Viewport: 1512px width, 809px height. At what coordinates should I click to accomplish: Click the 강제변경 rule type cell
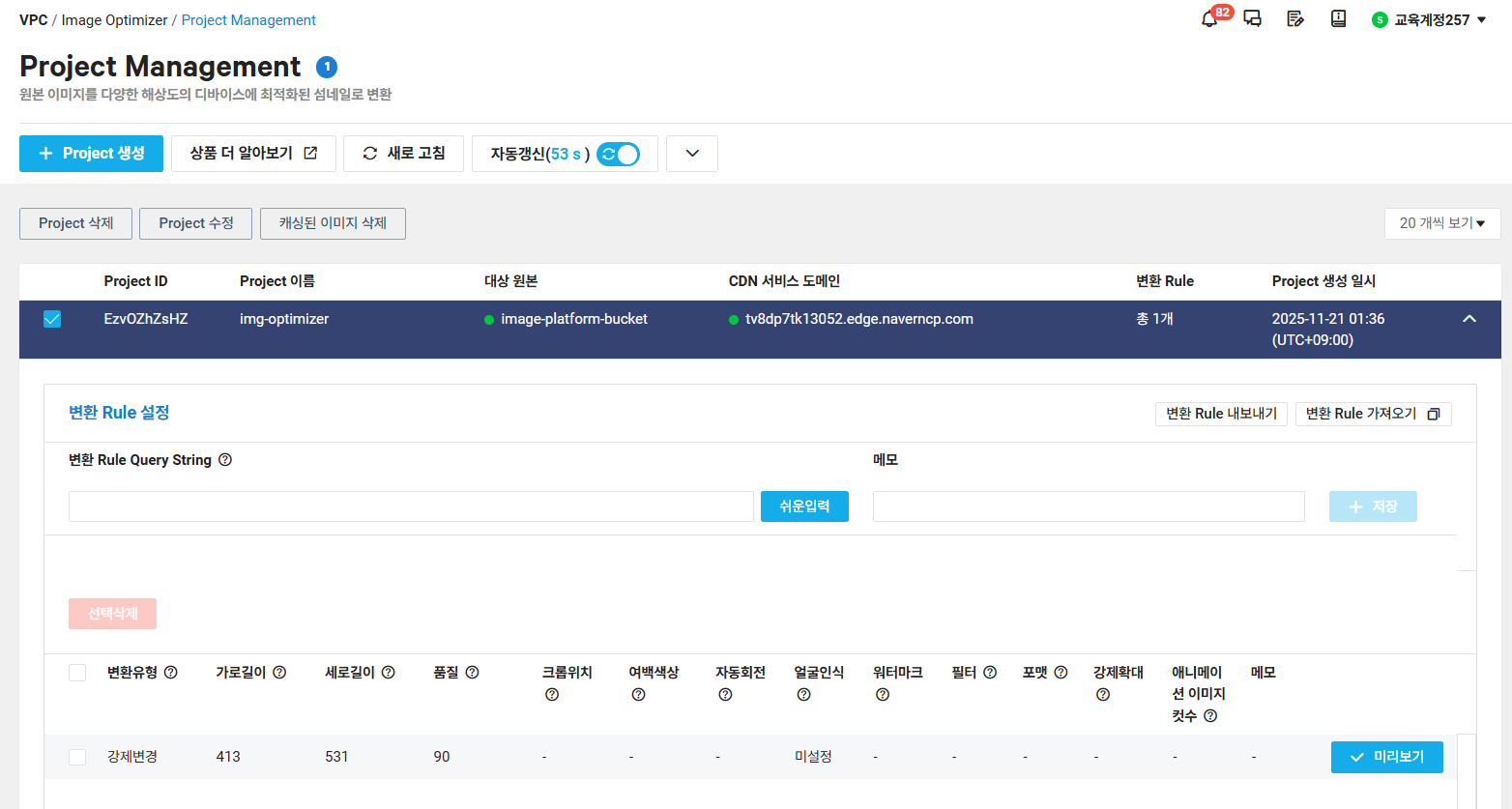coord(132,757)
